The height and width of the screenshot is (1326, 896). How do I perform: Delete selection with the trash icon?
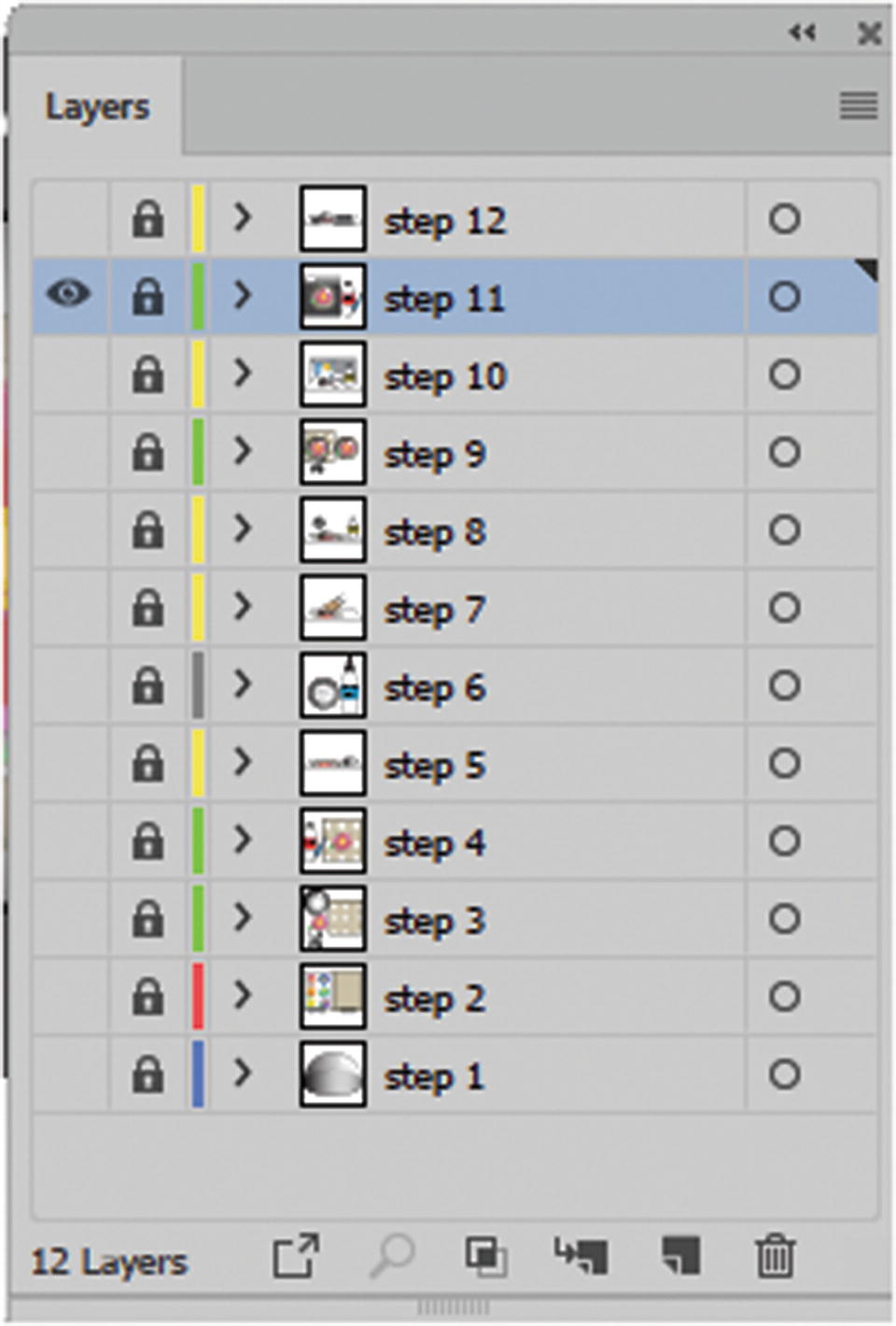(775, 1256)
